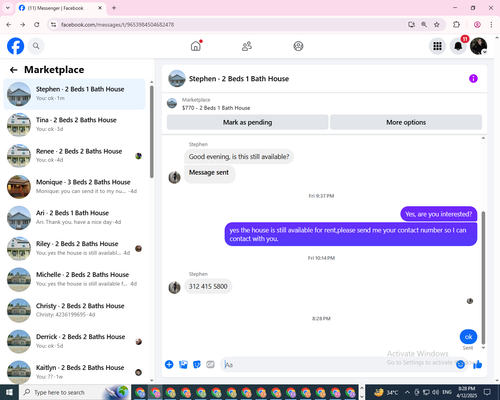Open the Windows Start menu

[x=9, y=392]
